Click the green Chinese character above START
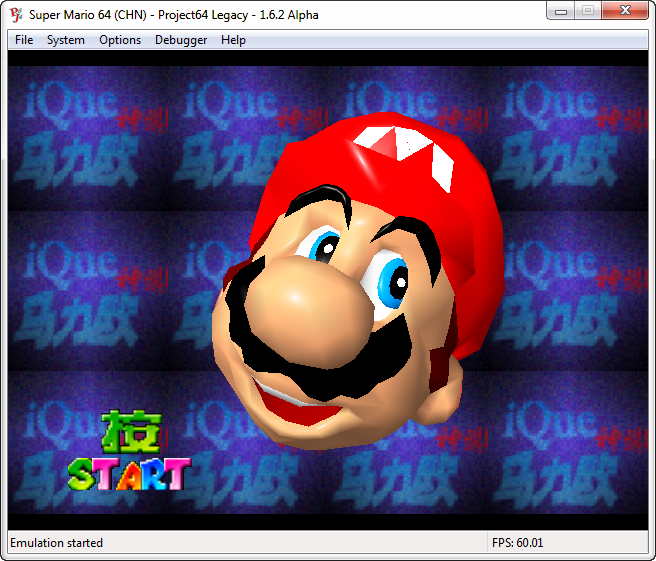This screenshot has height=561, width=656. click(x=131, y=432)
